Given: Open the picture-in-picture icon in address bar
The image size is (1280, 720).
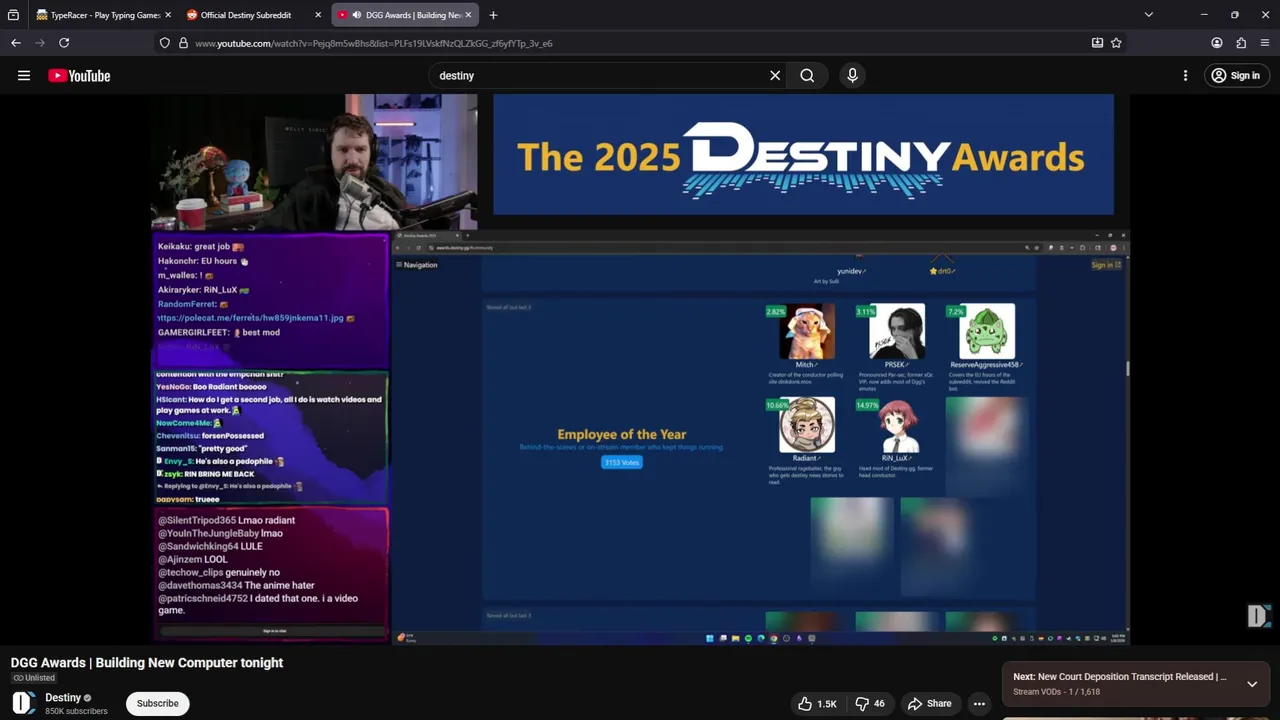Looking at the screenshot, I should pos(1097,43).
